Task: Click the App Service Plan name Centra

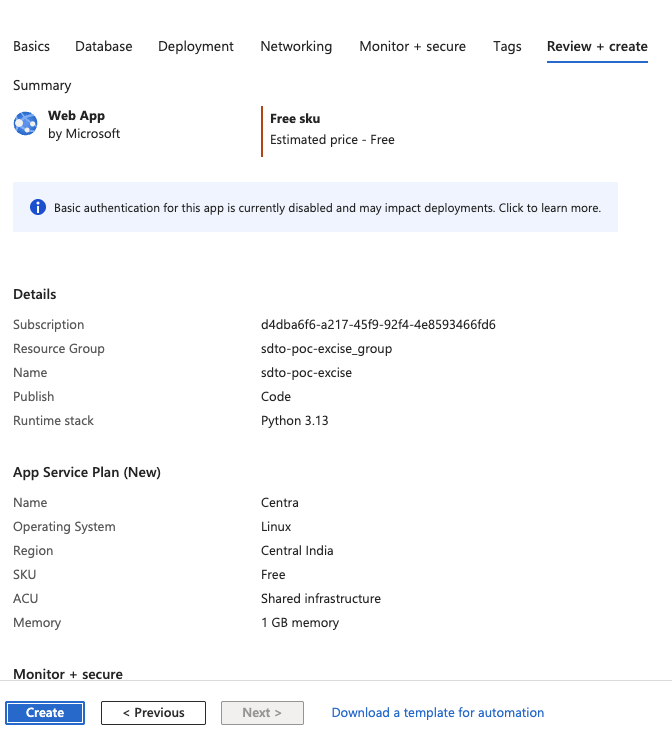Action: pos(280,502)
